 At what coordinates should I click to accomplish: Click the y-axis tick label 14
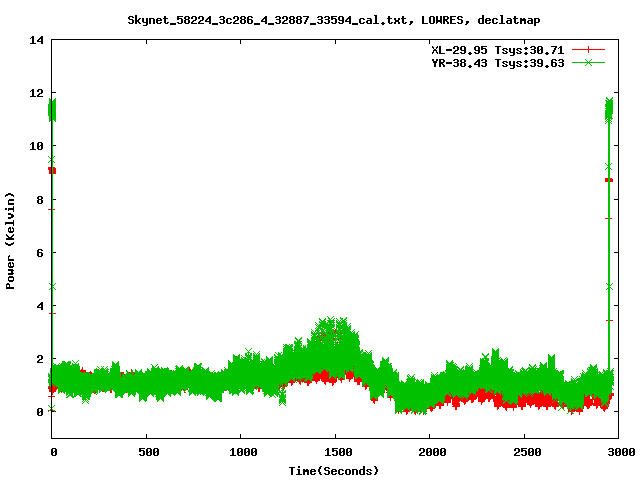coord(36,40)
